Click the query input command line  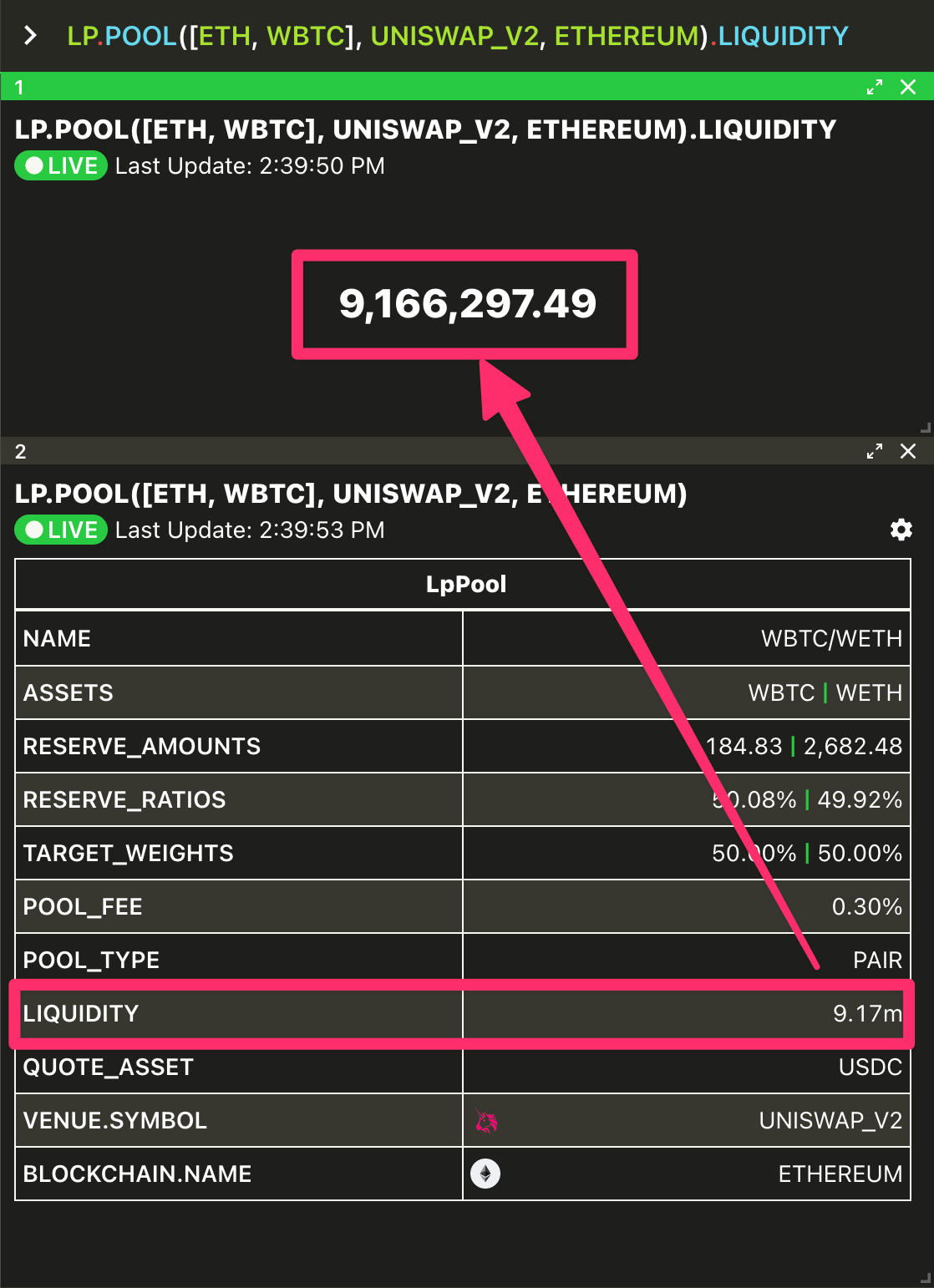pyautogui.click(x=458, y=36)
